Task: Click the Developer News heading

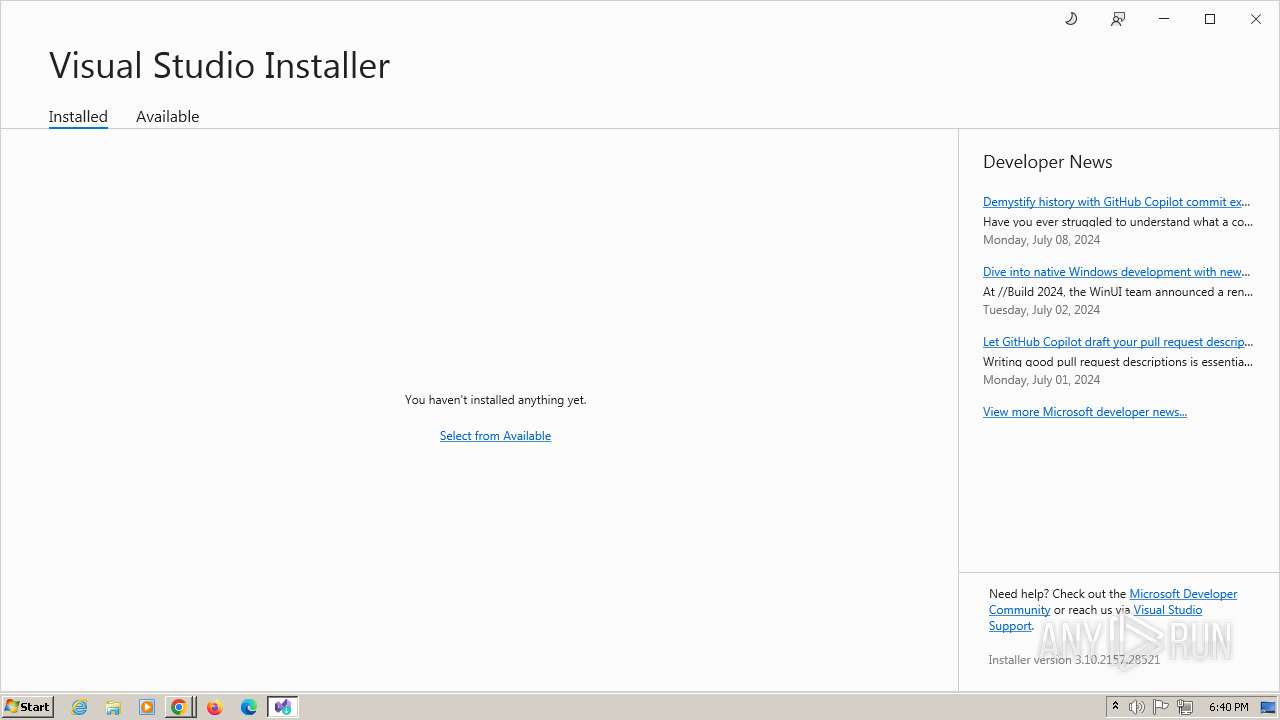Action: pyautogui.click(x=1047, y=162)
